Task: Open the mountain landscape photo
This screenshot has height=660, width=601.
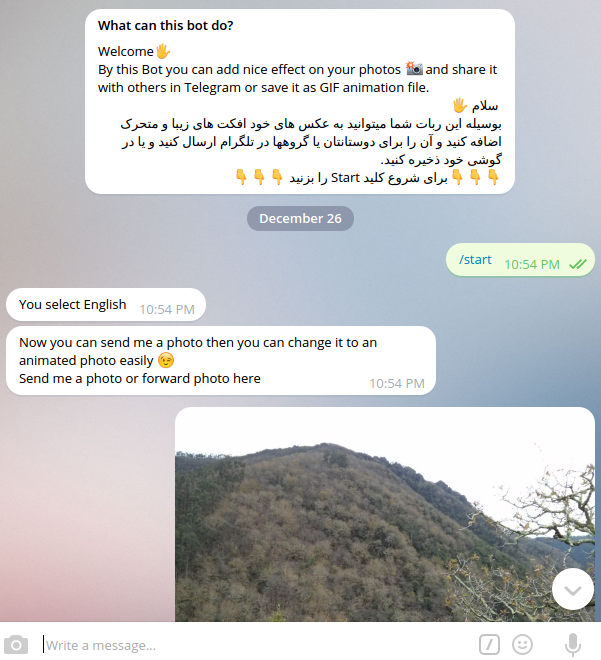Action: (385, 514)
